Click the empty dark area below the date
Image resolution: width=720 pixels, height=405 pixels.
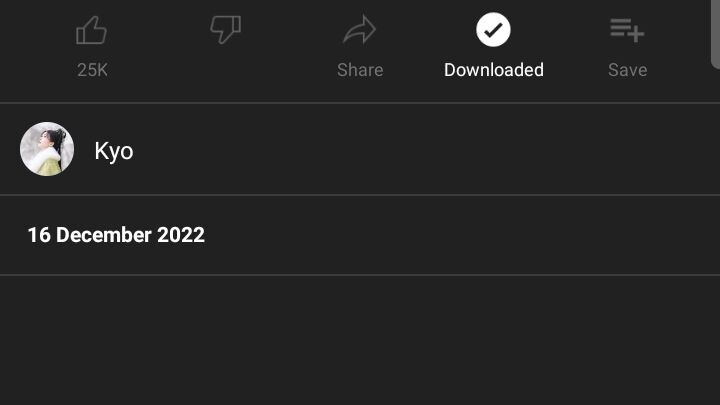pos(360,340)
